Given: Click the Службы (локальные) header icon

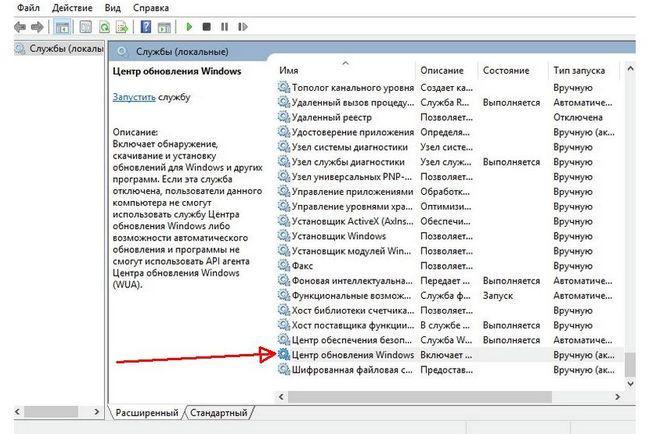Looking at the screenshot, I should tap(122, 52).
